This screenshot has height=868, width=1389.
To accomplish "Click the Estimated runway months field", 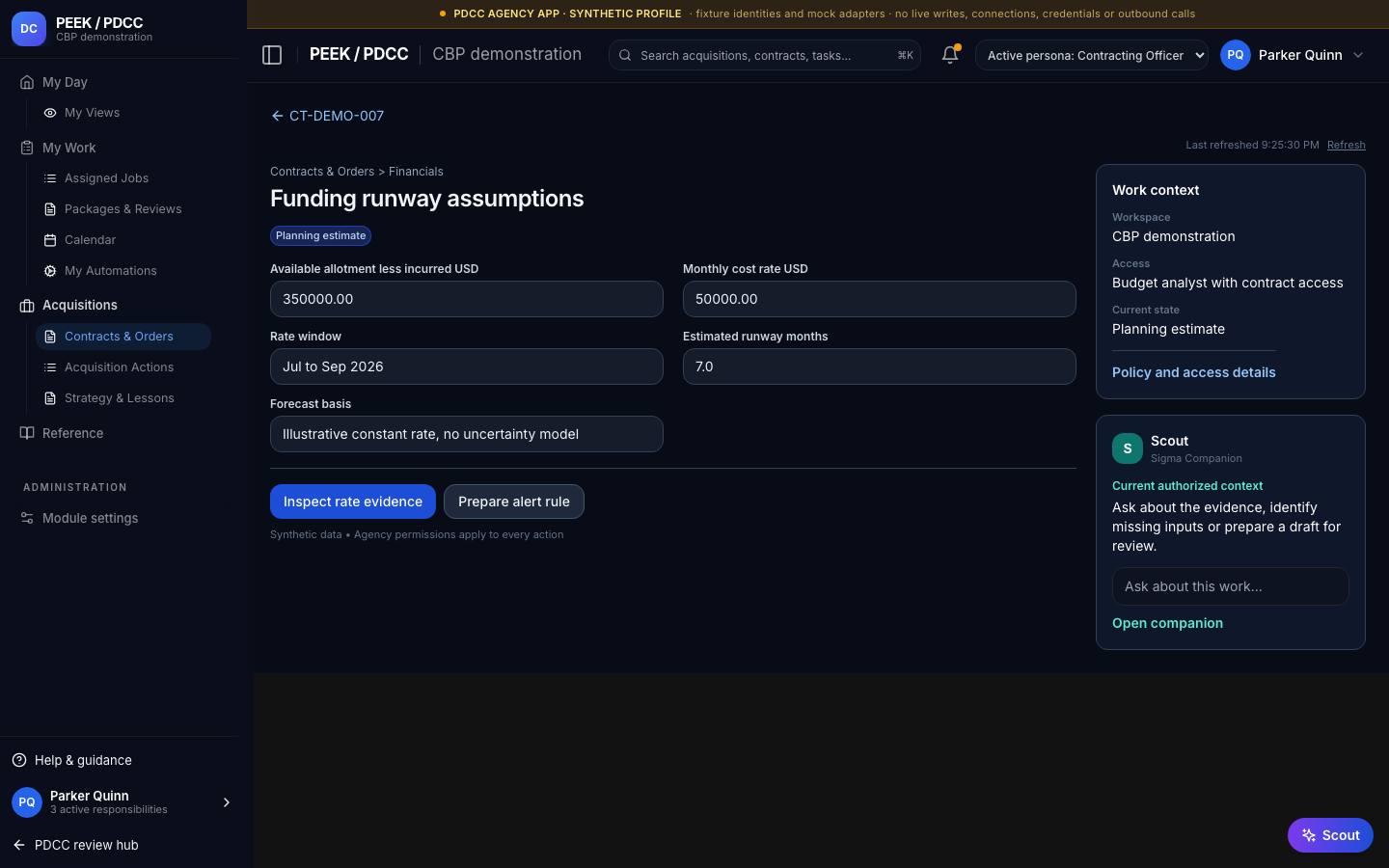I will [x=880, y=366].
